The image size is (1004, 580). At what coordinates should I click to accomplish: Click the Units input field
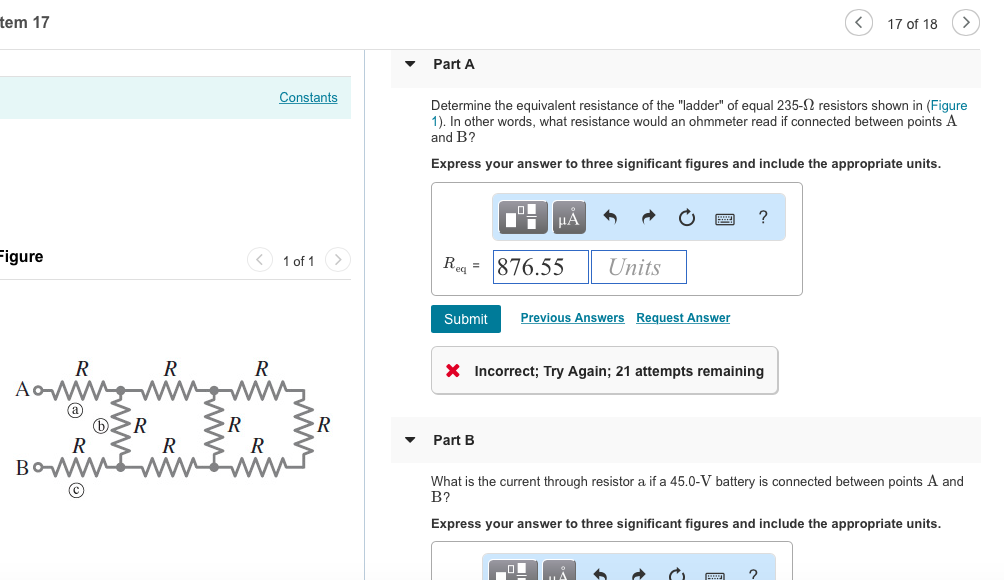point(638,267)
